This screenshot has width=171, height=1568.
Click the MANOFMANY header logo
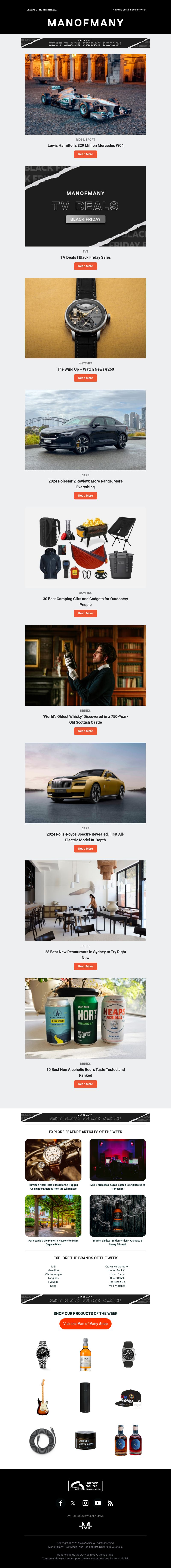coord(85,23)
